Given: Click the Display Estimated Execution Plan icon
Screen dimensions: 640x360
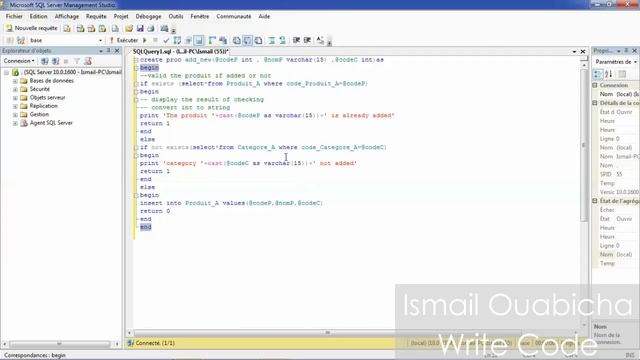Looking at the screenshot, I should click(x=177, y=40).
